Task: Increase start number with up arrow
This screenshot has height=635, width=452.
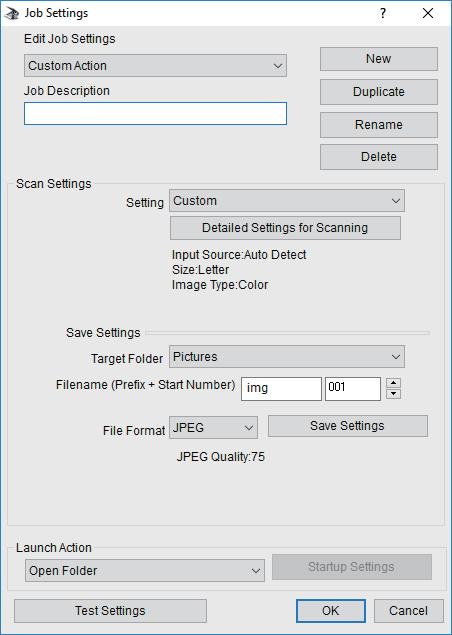Action: coord(393,383)
